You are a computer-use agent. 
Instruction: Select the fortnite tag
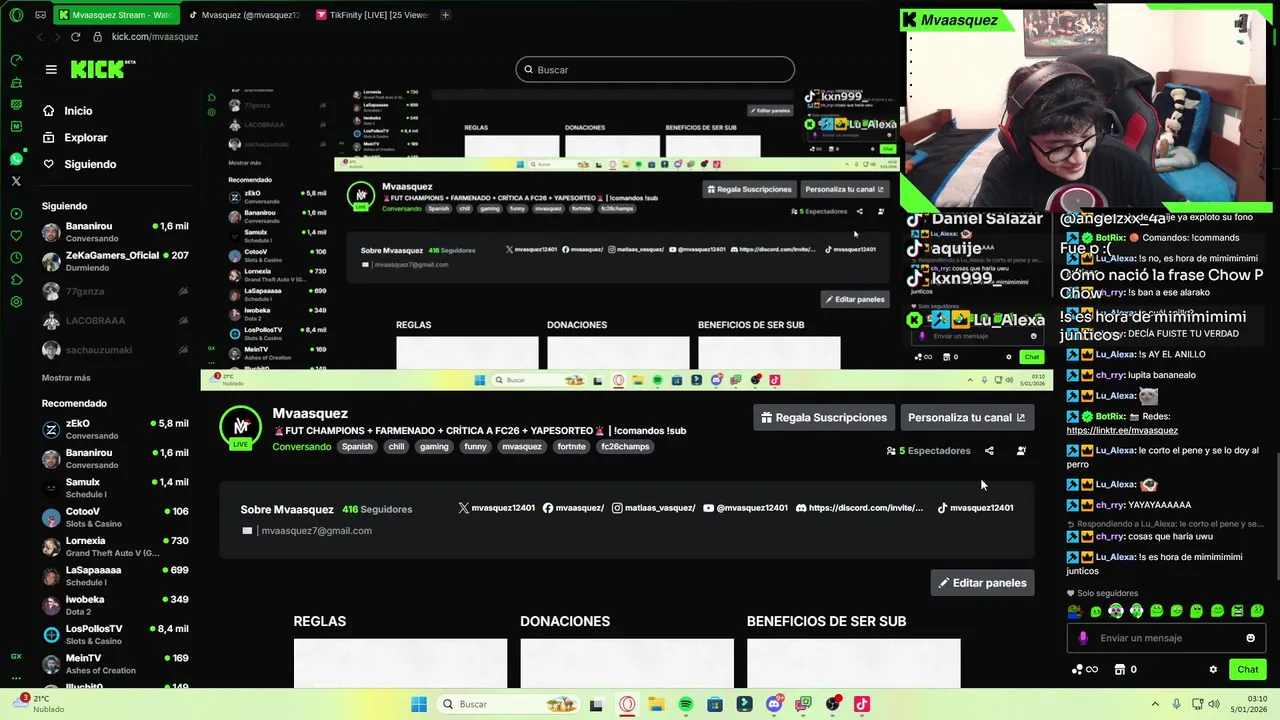pyautogui.click(x=572, y=447)
